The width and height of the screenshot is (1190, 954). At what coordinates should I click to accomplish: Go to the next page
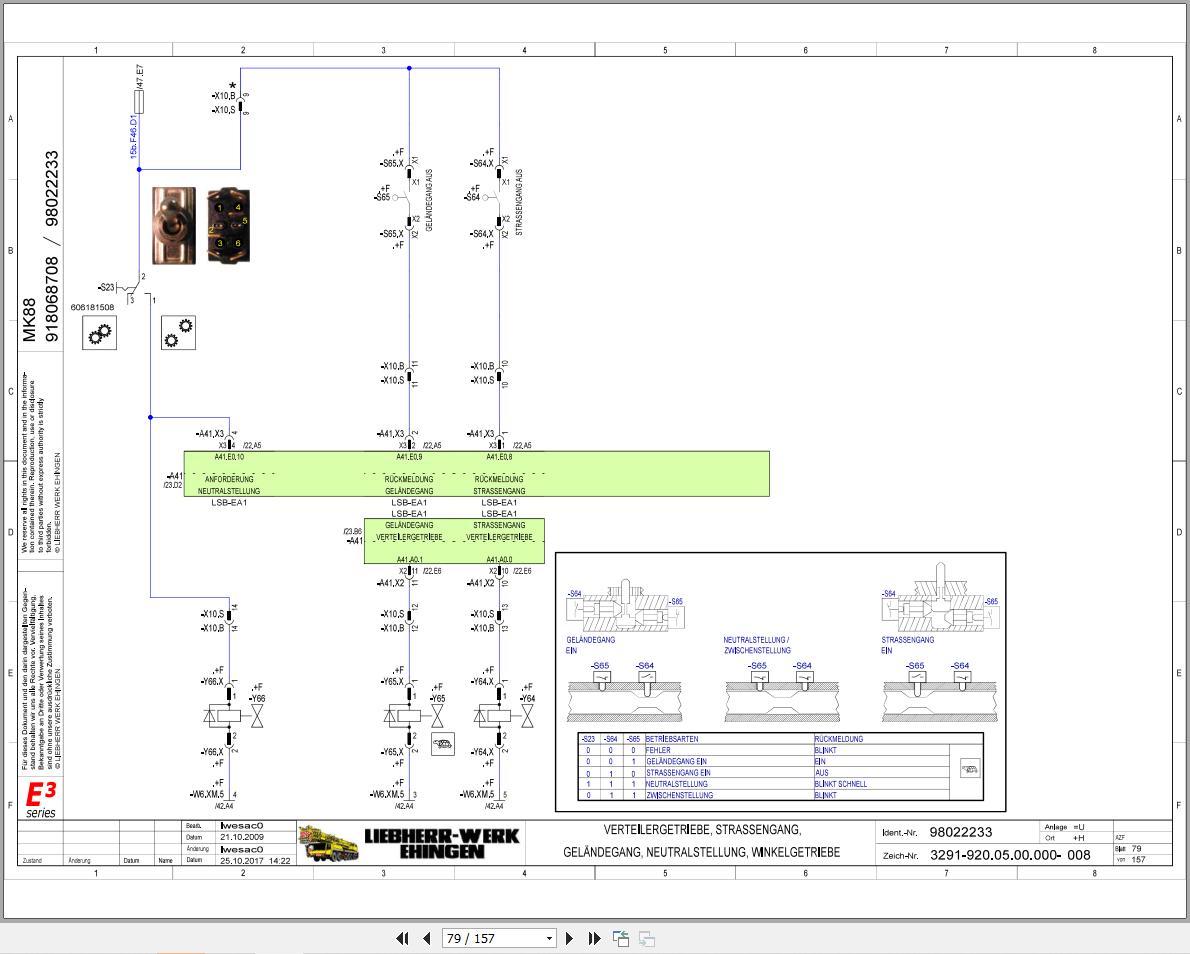pyautogui.click(x=570, y=939)
